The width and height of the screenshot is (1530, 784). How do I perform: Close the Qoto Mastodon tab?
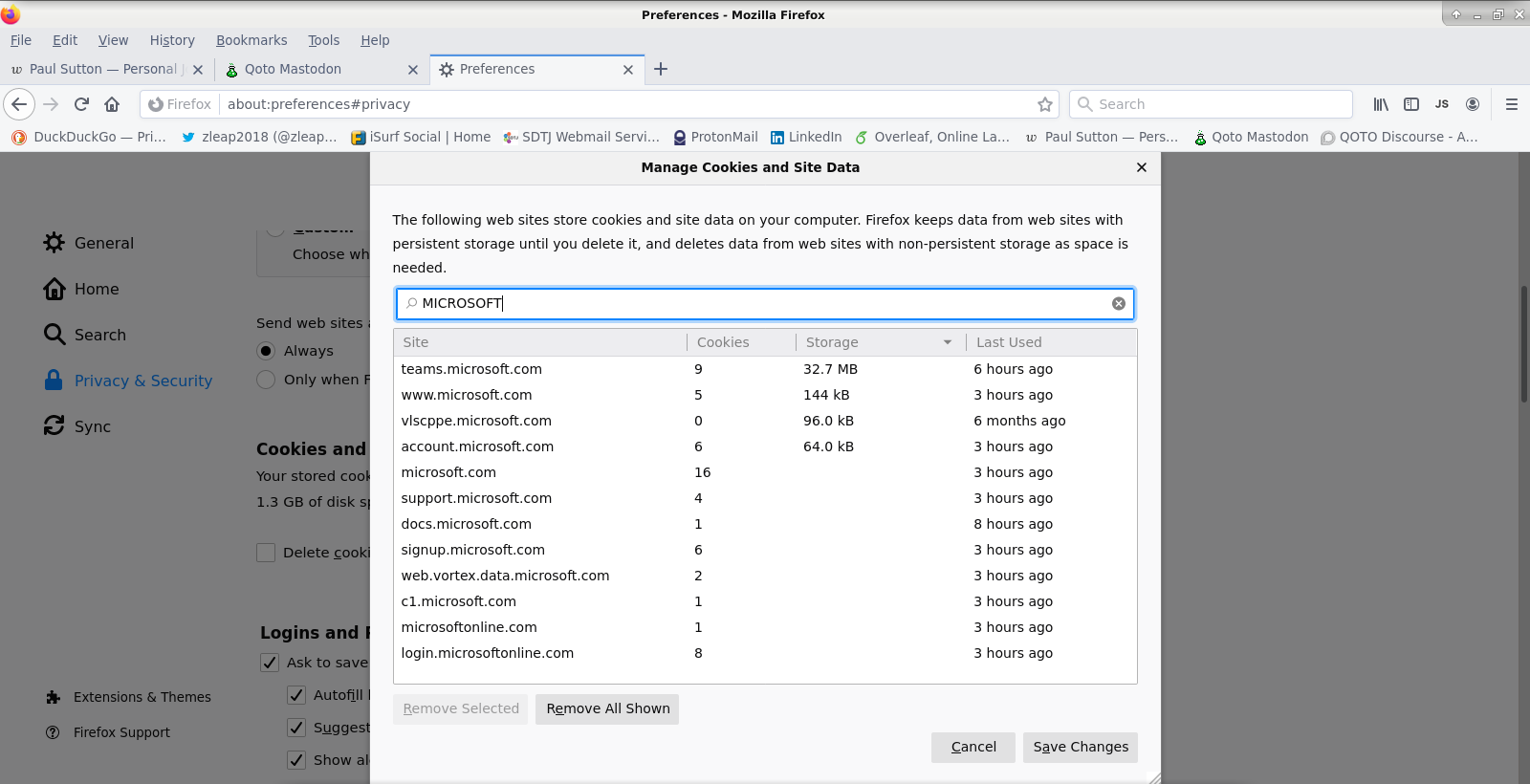pyautogui.click(x=413, y=70)
